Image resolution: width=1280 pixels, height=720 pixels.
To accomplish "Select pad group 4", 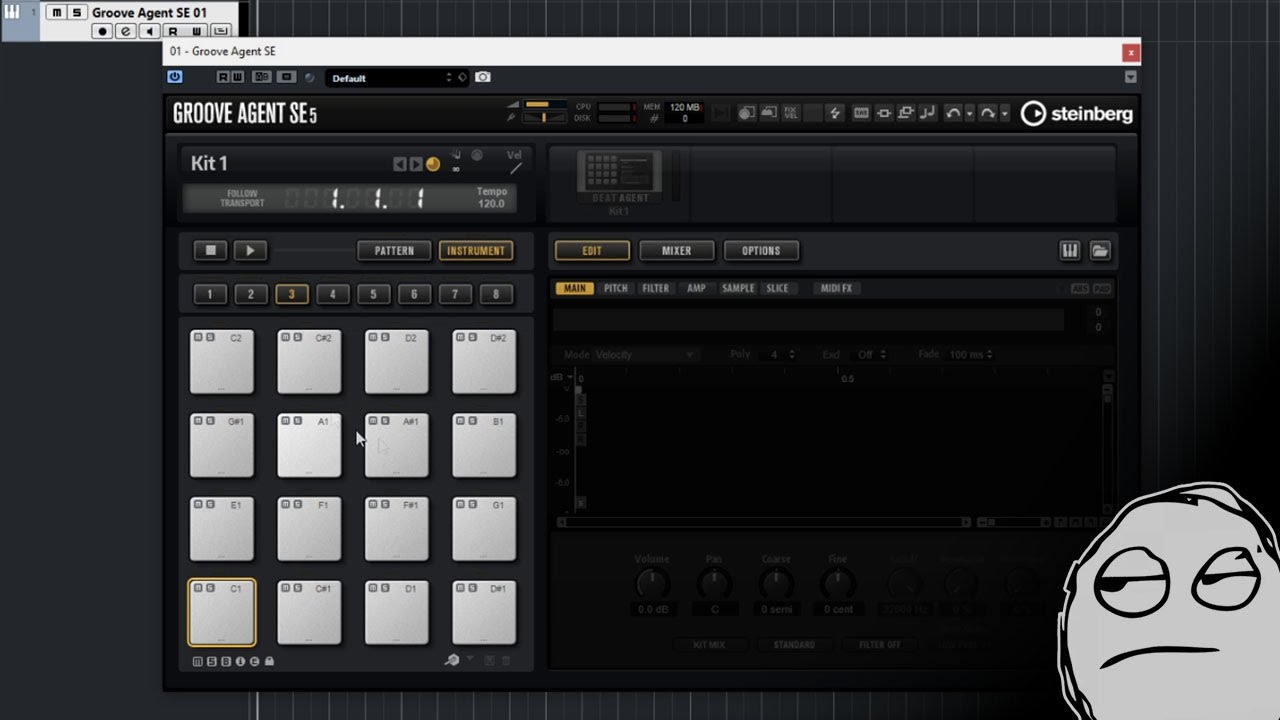I will [x=333, y=294].
